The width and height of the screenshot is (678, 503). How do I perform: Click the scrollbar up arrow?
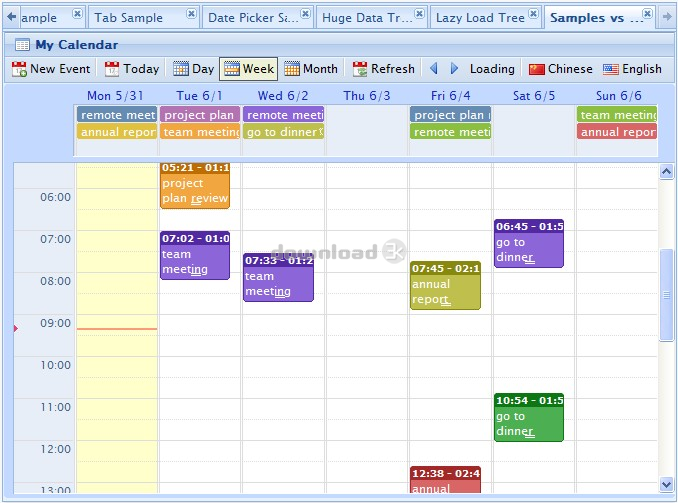pyautogui.click(x=666, y=172)
